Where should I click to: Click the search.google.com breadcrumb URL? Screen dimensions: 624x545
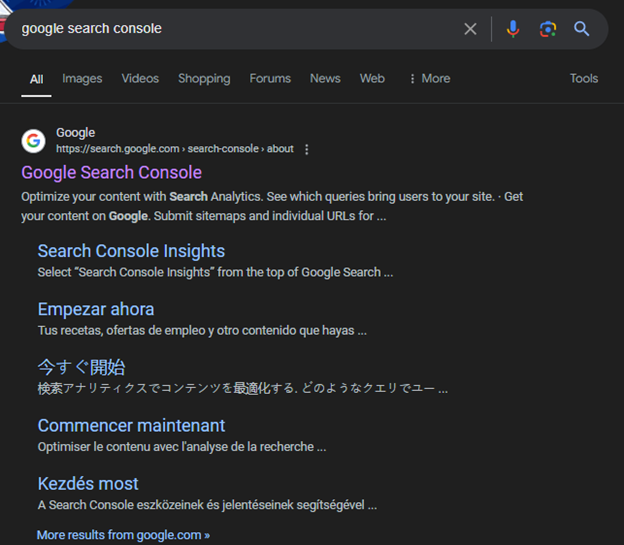(175, 149)
